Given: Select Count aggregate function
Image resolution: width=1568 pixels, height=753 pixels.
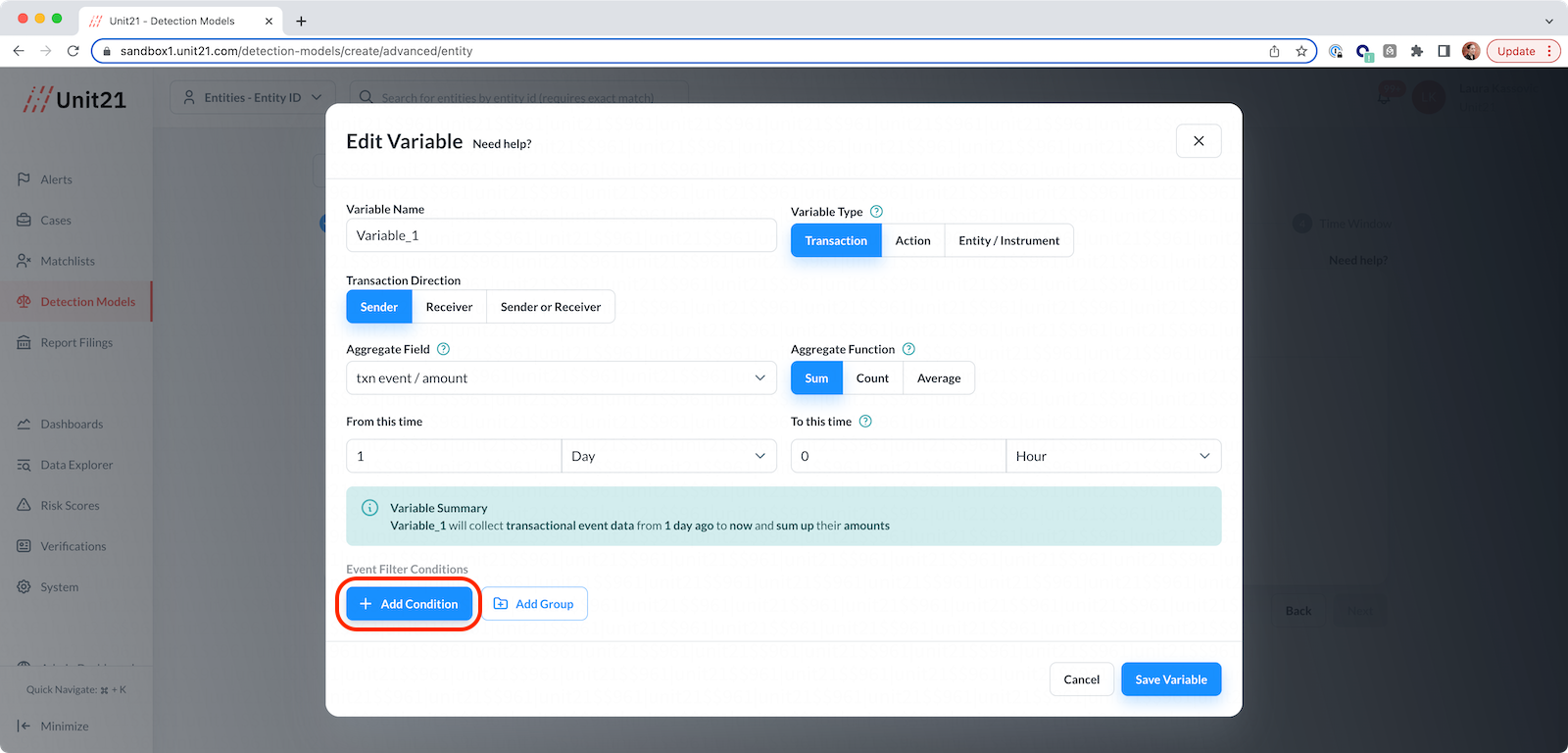Looking at the screenshot, I should (872, 378).
